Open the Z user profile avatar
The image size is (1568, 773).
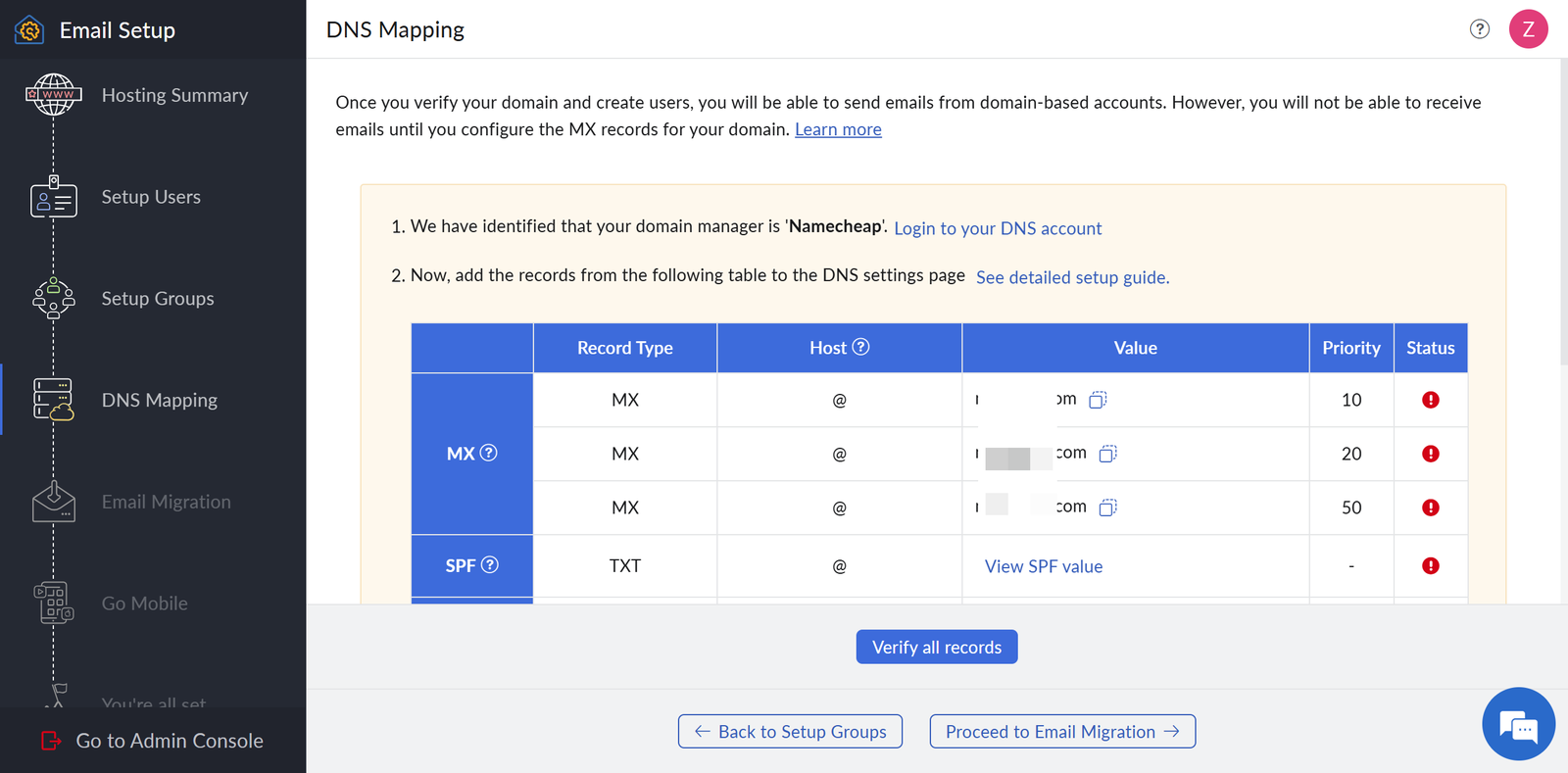[1528, 29]
